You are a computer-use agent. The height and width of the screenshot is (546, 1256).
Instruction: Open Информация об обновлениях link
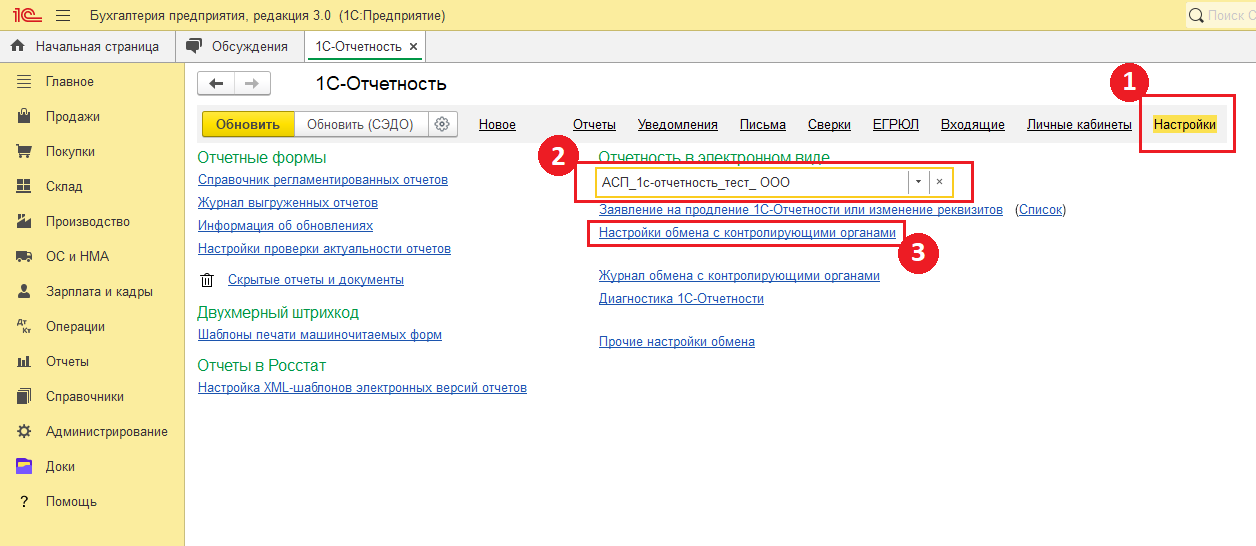(285, 226)
